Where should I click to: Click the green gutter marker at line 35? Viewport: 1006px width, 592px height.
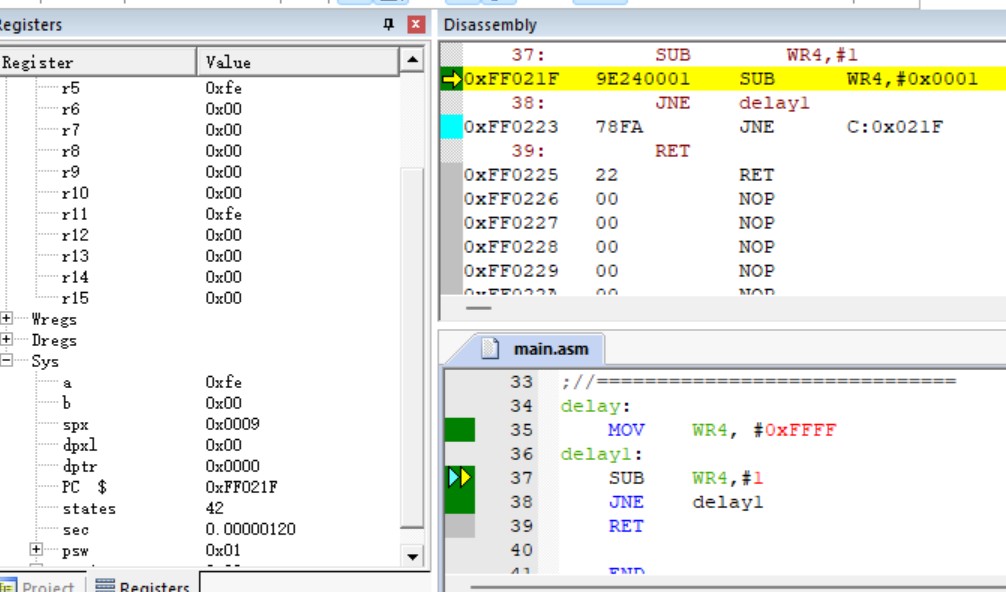[460, 430]
